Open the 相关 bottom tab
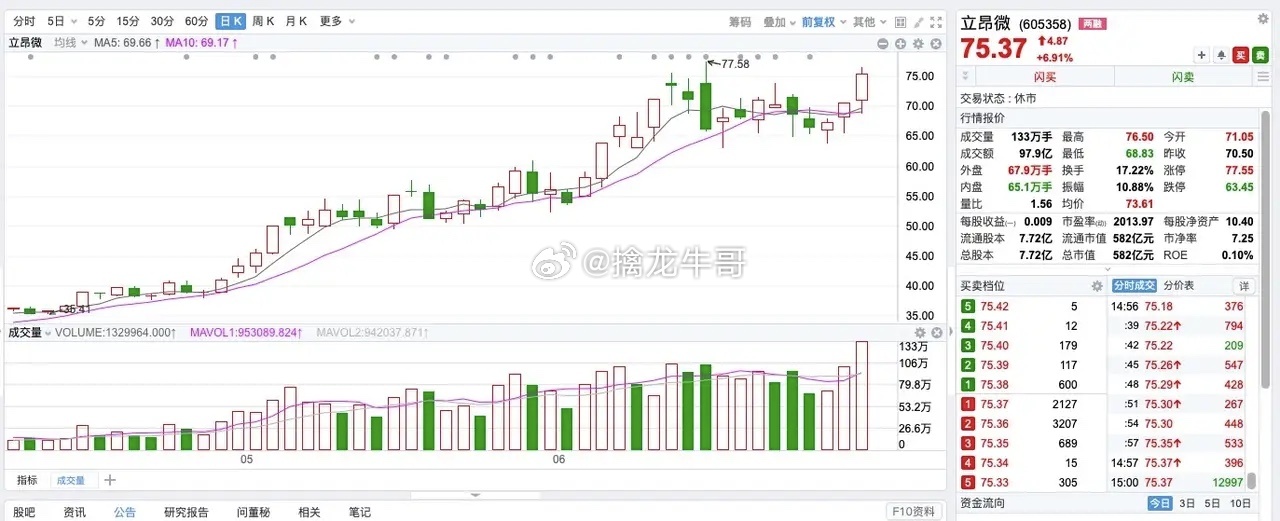1280x521 pixels. pyautogui.click(x=310, y=512)
